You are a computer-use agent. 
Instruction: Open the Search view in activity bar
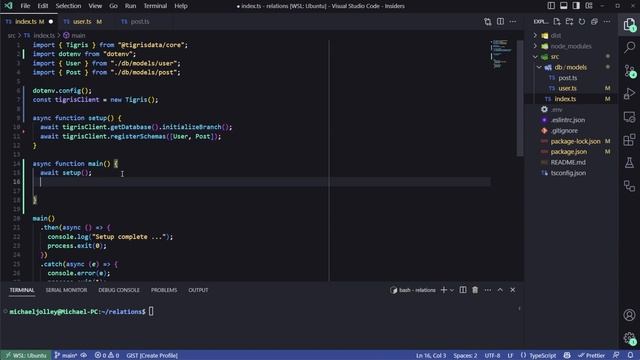coord(629,47)
